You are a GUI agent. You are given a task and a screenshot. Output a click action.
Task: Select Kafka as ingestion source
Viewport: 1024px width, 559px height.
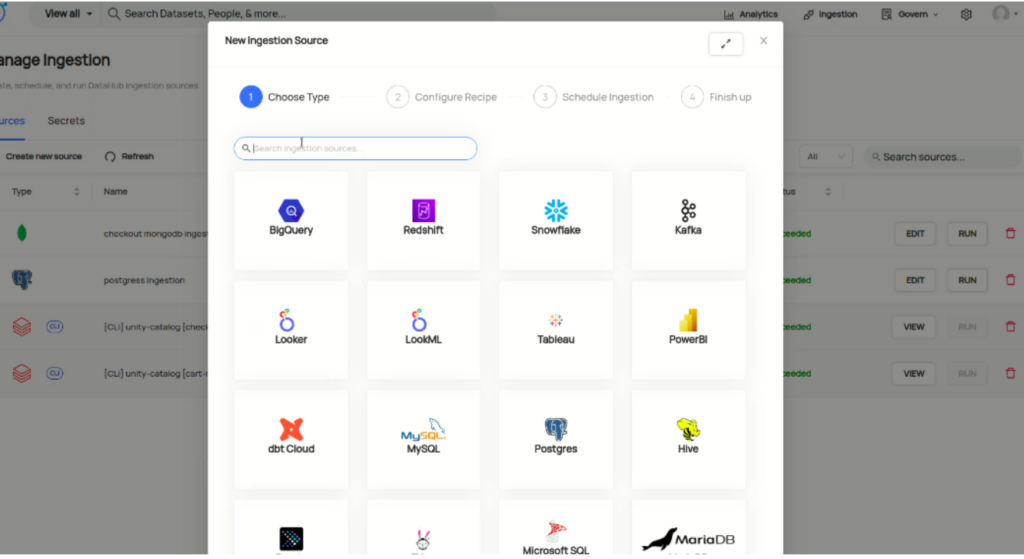point(688,221)
